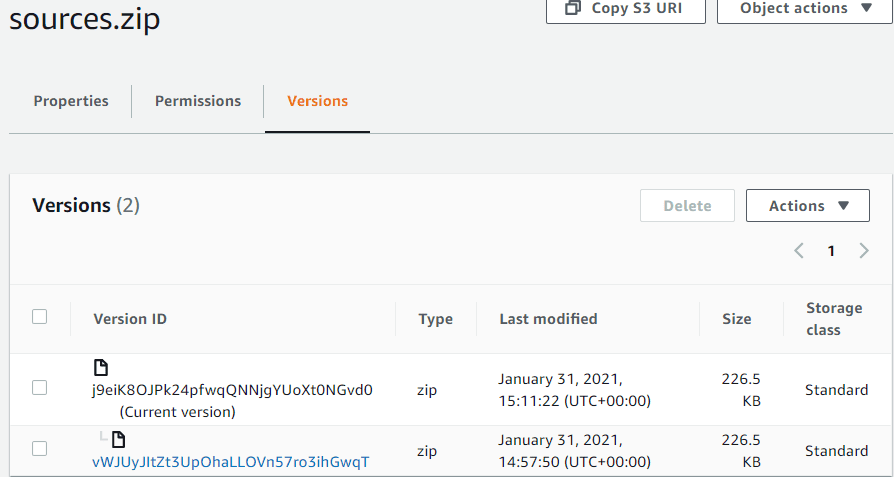Screen dimensions: 894x477
Task: Open version link vWJUyJltZt3UpOhaLLOVn57ro3ihGwqT
Action: [x=230, y=461]
